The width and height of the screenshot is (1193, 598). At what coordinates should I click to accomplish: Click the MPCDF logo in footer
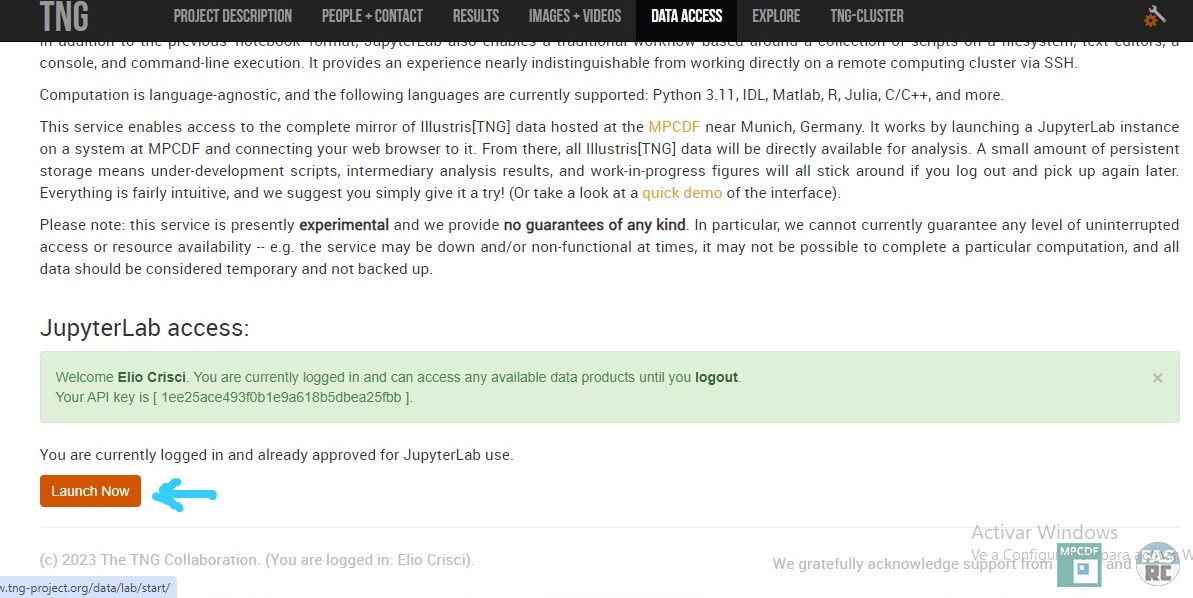coord(1079,565)
